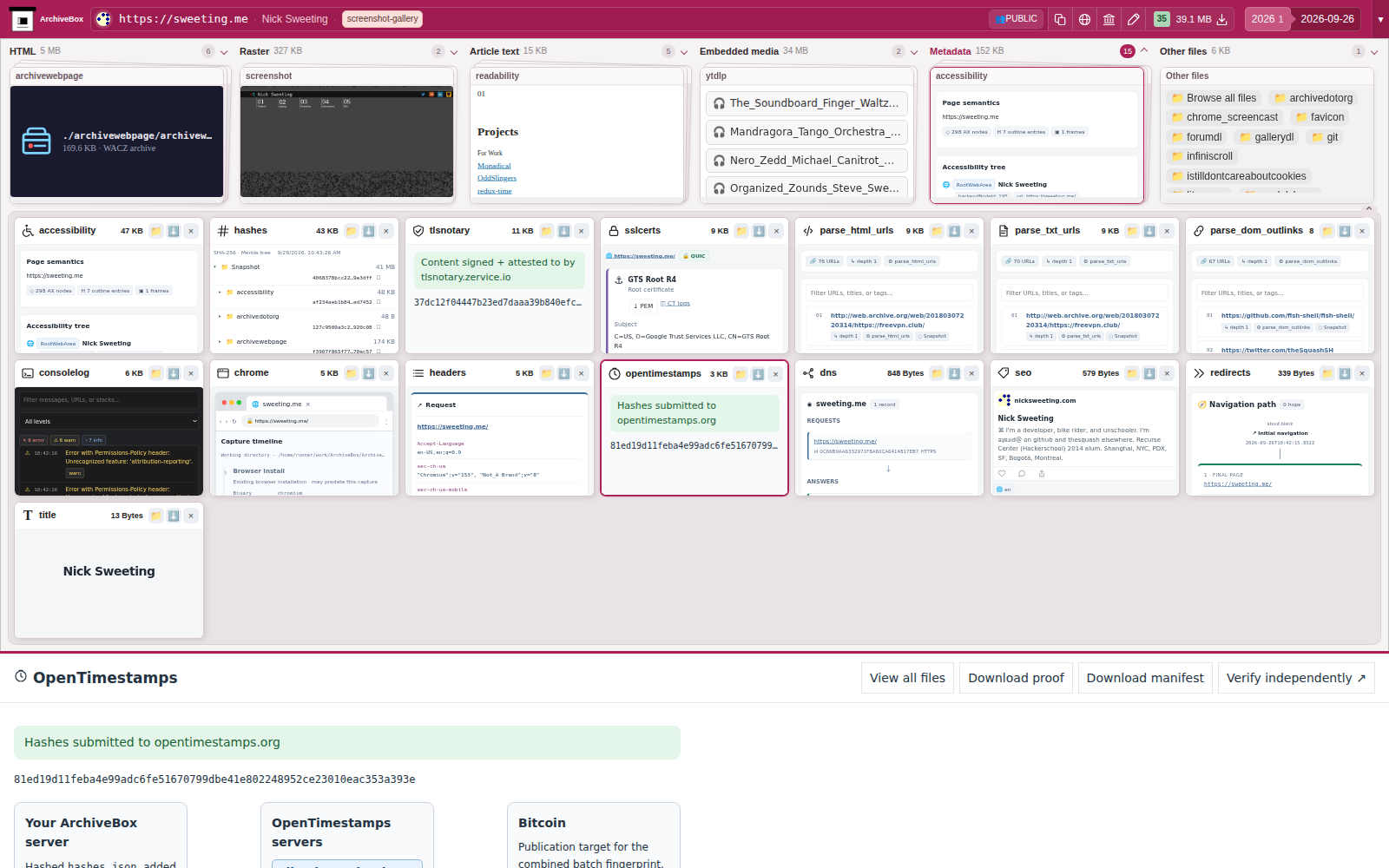The height and width of the screenshot is (868, 1389).
Task: Click download icon on sslcerts card
Action: 760,231
